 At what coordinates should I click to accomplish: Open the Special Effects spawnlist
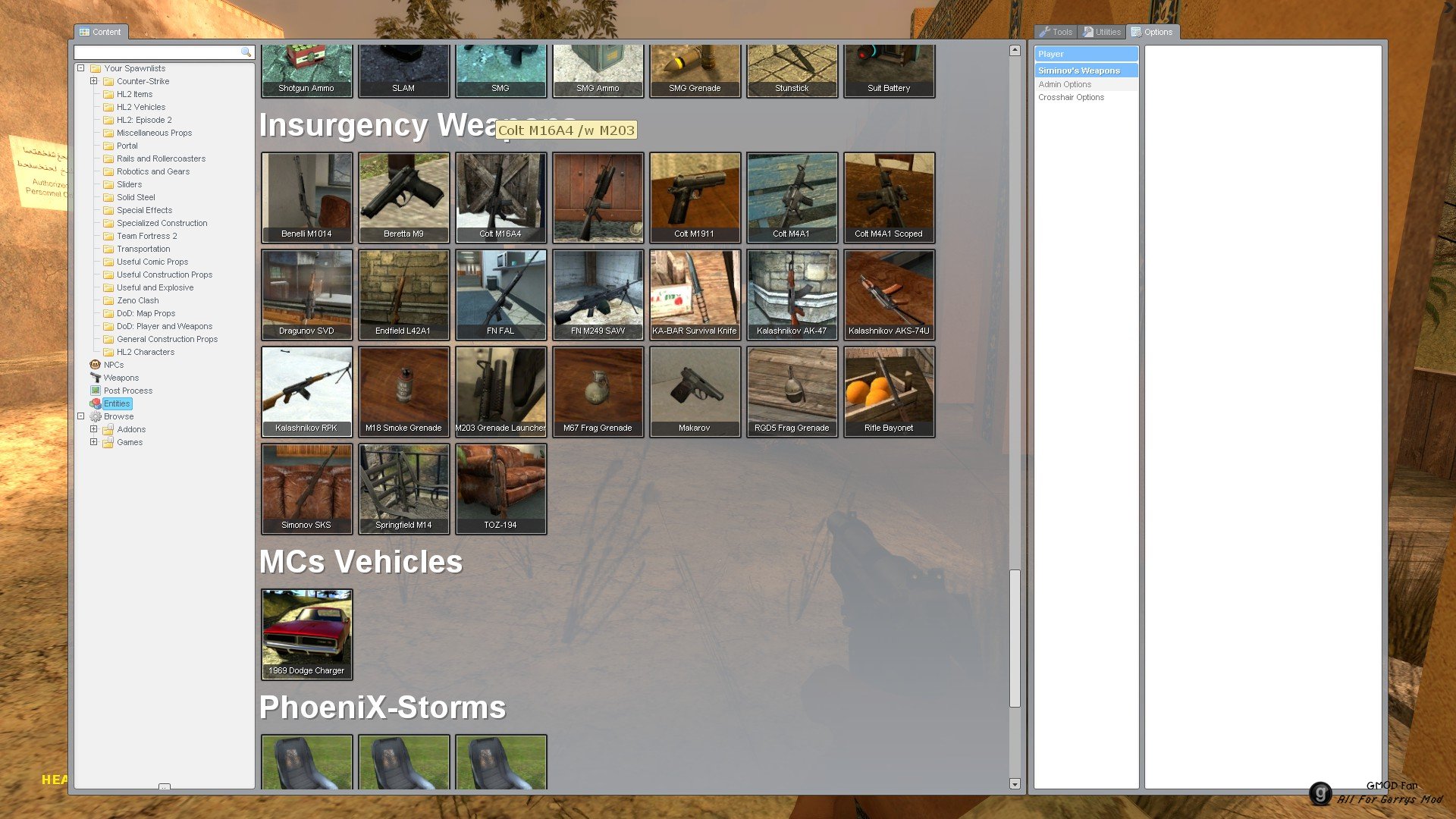tap(144, 210)
